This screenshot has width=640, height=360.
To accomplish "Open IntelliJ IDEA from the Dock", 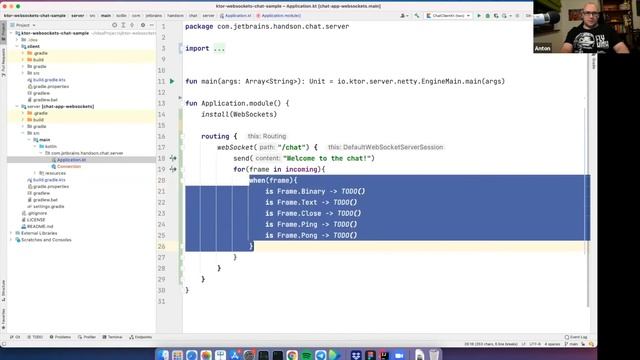I will tap(384, 355).
